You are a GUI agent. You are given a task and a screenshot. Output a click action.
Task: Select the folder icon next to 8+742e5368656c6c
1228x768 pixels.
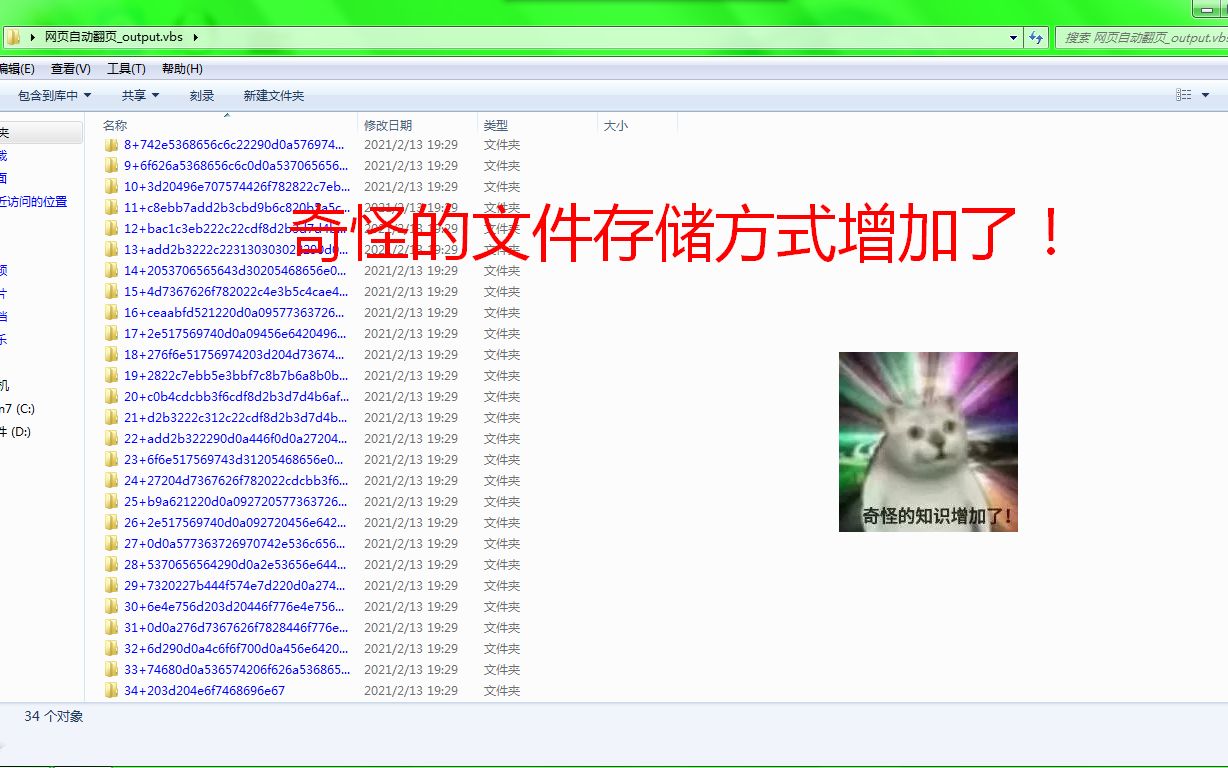coord(110,145)
